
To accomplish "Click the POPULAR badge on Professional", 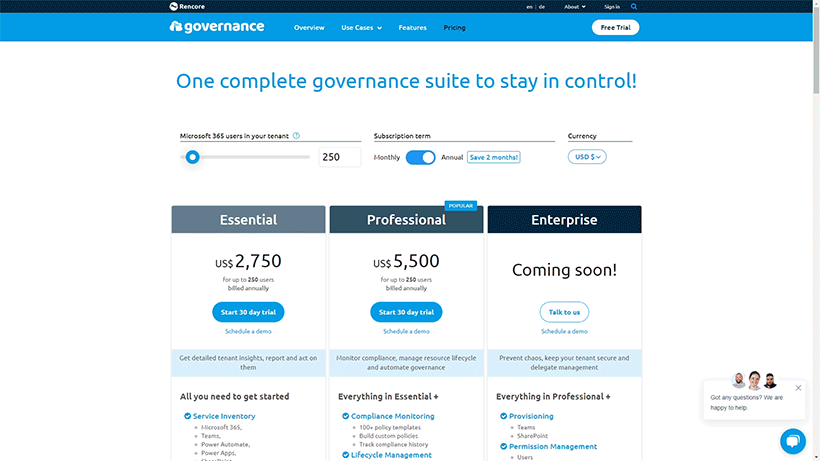I will click(461, 205).
